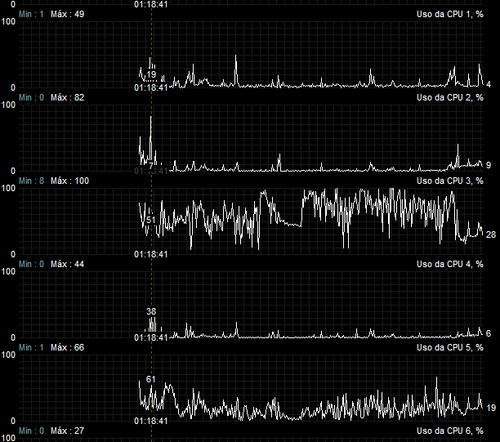This screenshot has width=500, height=442.
Task: Click cursor reading 61 on CPU 5 graph
Action: pyautogui.click(x=151, y=379)
